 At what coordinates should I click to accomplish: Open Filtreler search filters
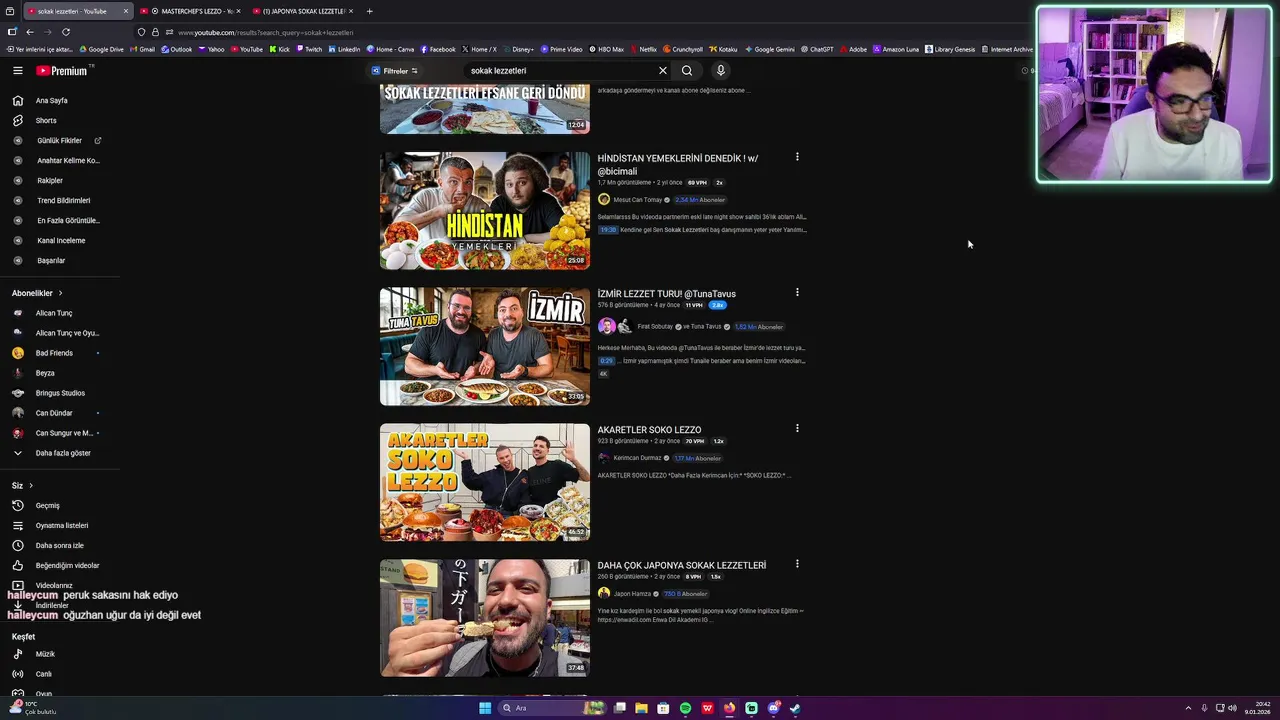[394, 71]
